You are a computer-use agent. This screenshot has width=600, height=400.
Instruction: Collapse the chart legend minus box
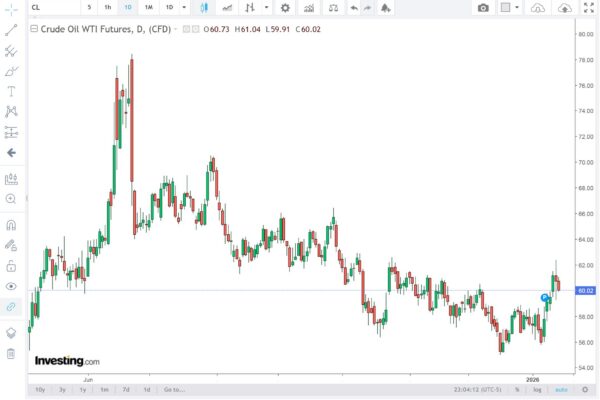(x=34, y=29)
